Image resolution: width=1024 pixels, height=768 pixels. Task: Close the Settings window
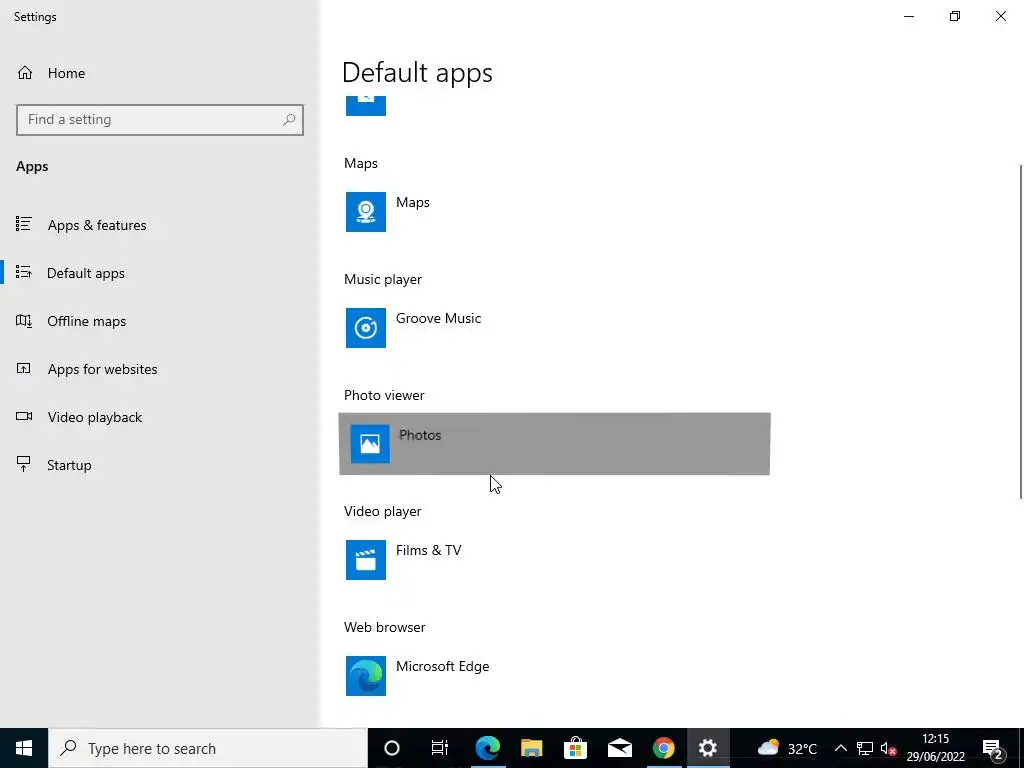click(x=1000, y=16)
